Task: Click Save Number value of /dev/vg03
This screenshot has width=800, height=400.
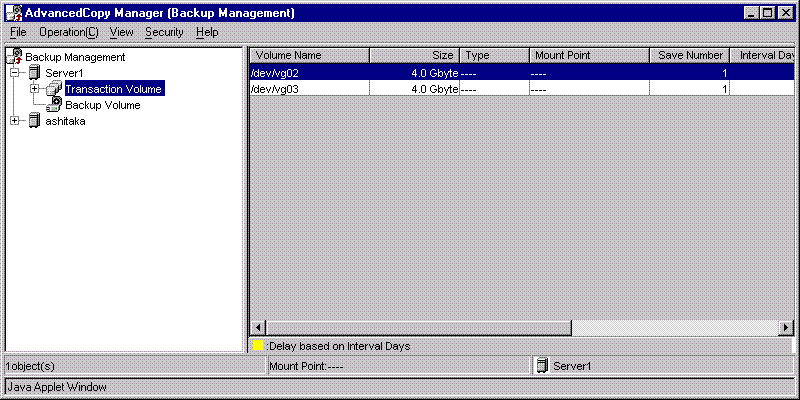Action: pyautogui.click(x=724, y=89)
